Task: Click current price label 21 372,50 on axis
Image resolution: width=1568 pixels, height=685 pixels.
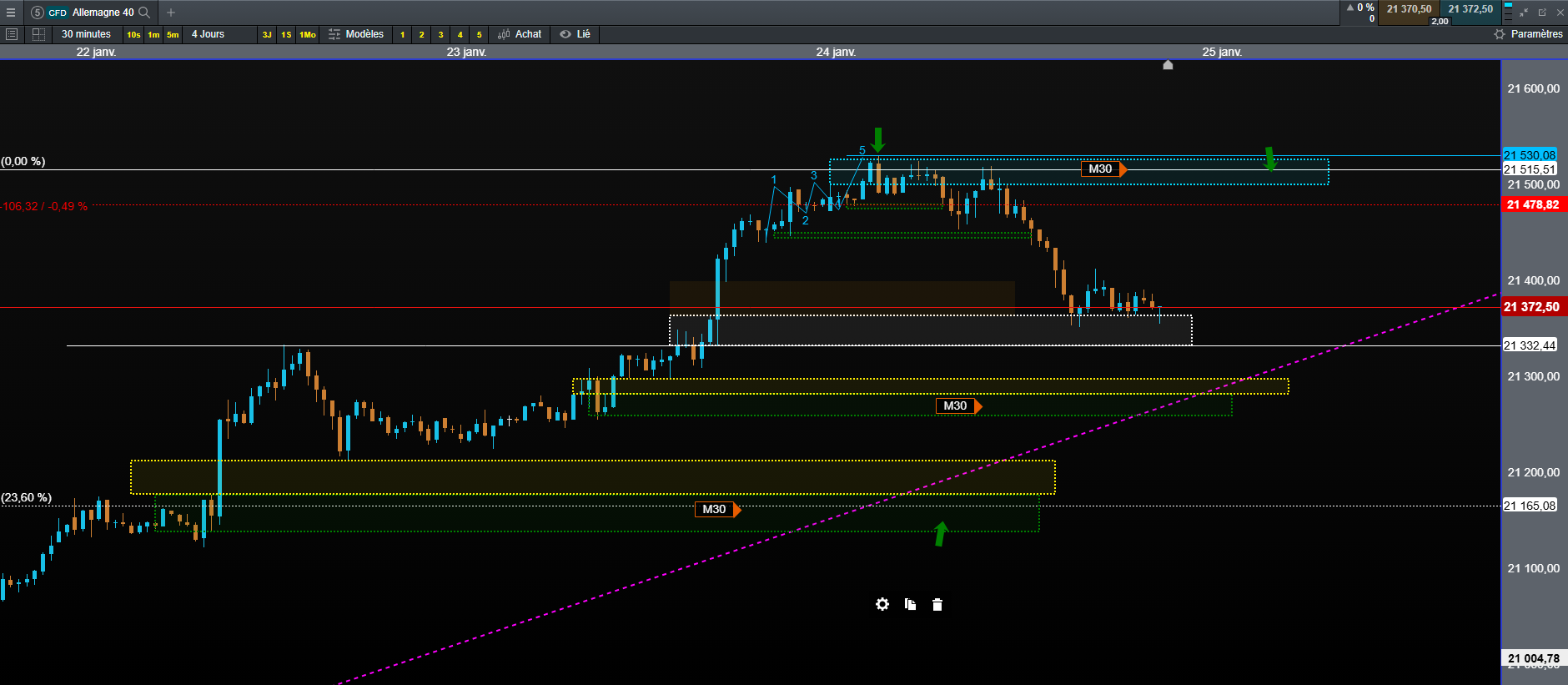Action: [x=1533, y=307]
